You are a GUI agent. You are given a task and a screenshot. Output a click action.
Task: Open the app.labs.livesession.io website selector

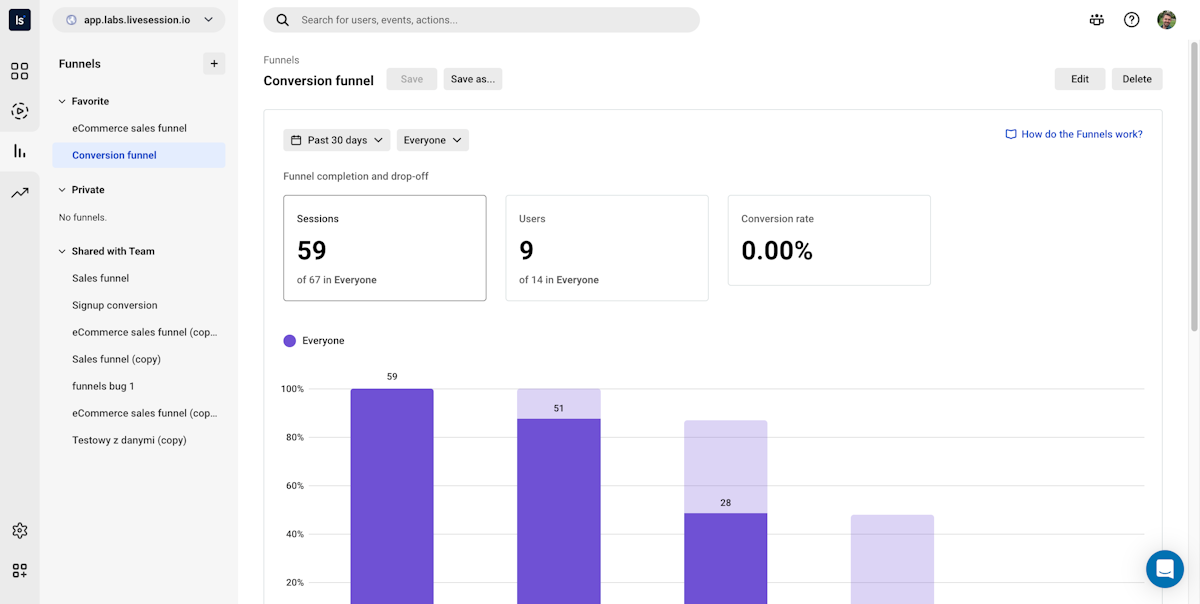tap(139, 20)
